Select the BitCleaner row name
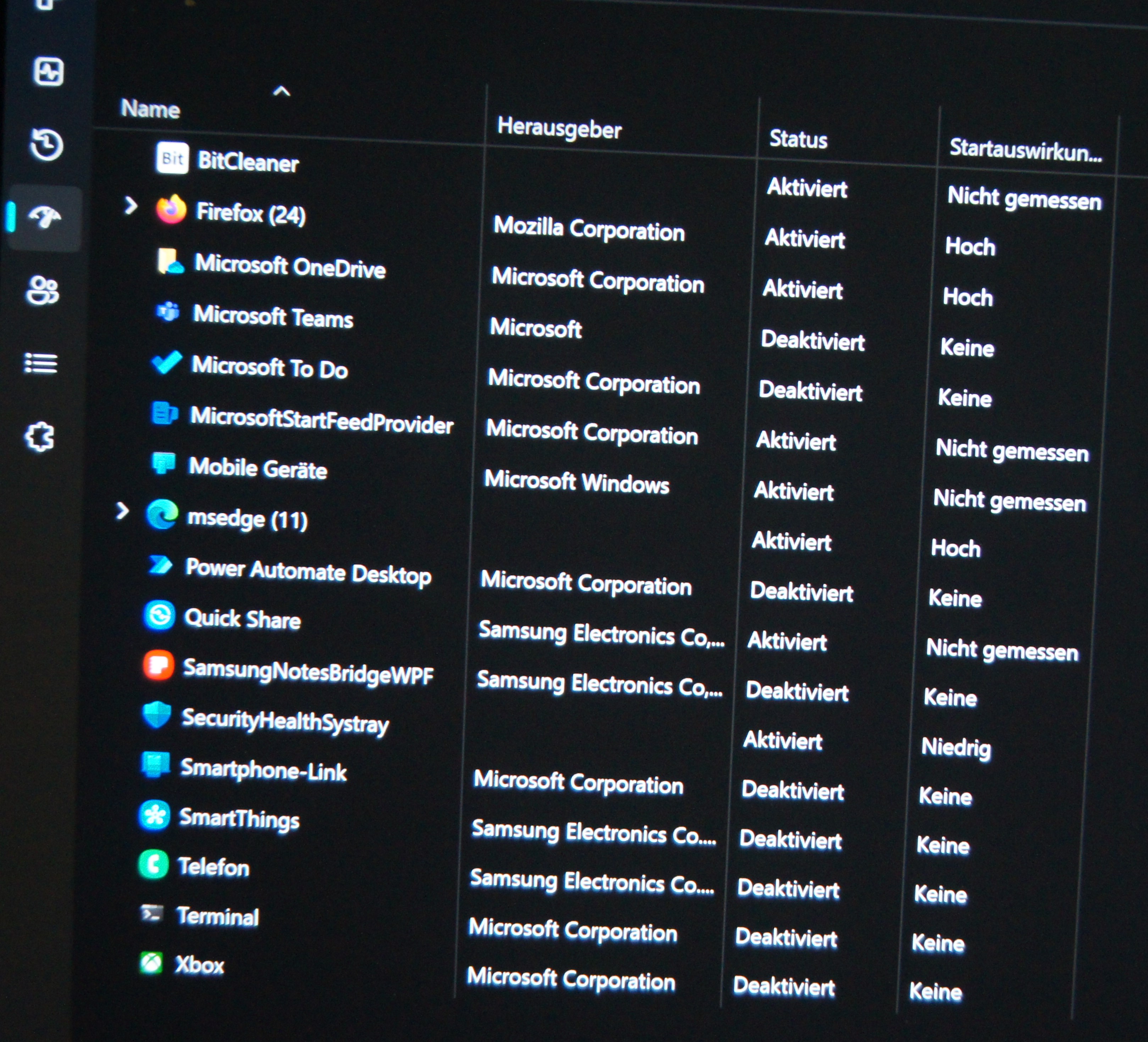 [x=248, y=162]
